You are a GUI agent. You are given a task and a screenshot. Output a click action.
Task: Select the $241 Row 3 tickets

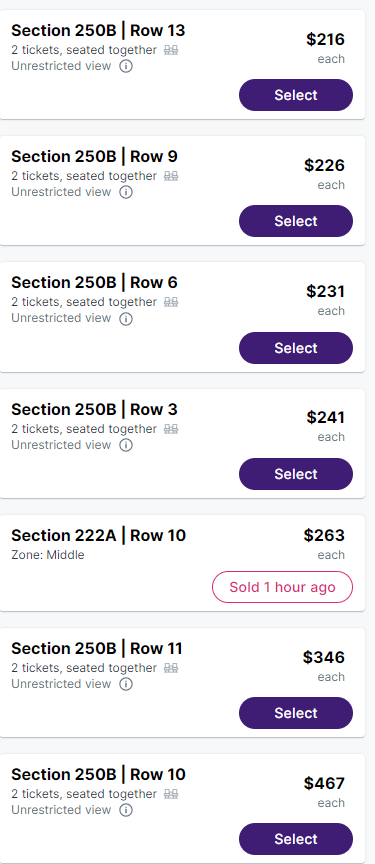pyautogui.click(x=296, y=474)
